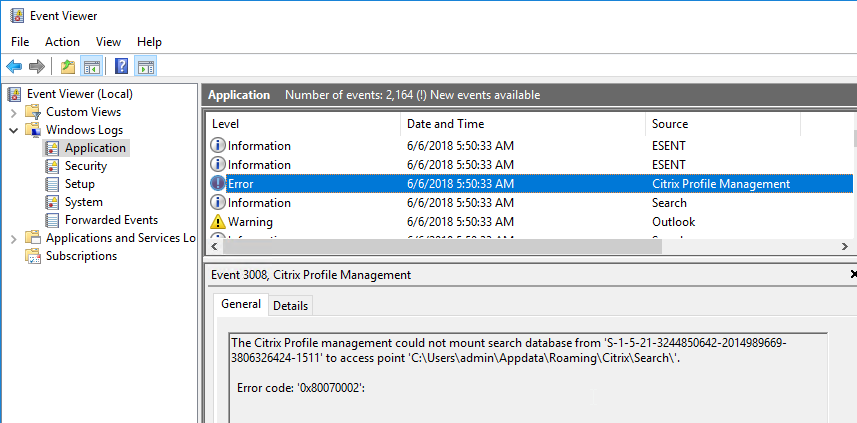857x423 pixels.
Task: Click Information icon of Search event row
Action: click(218, 203)
